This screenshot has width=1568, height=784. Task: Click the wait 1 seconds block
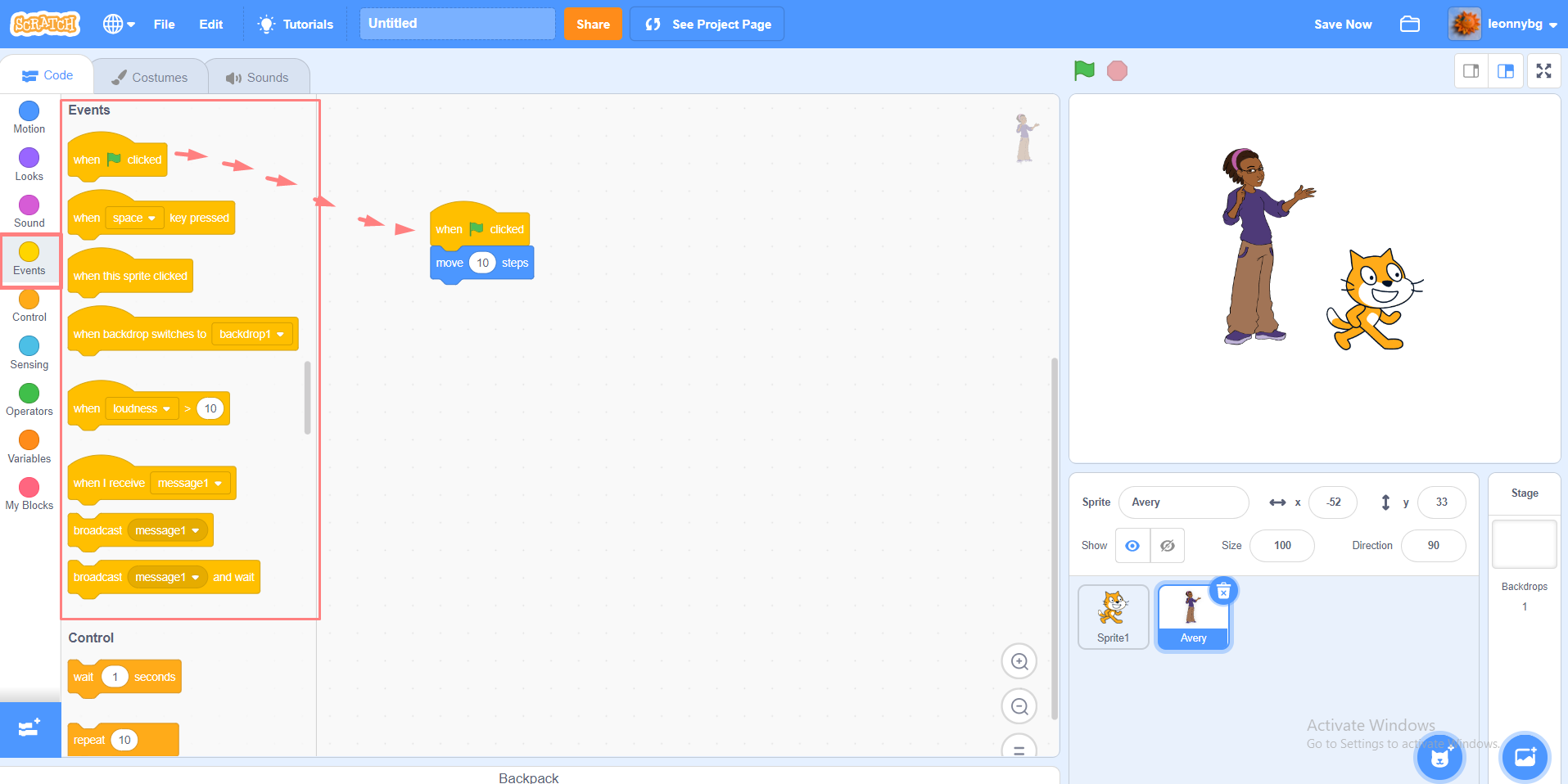click(x=124, y=677)
